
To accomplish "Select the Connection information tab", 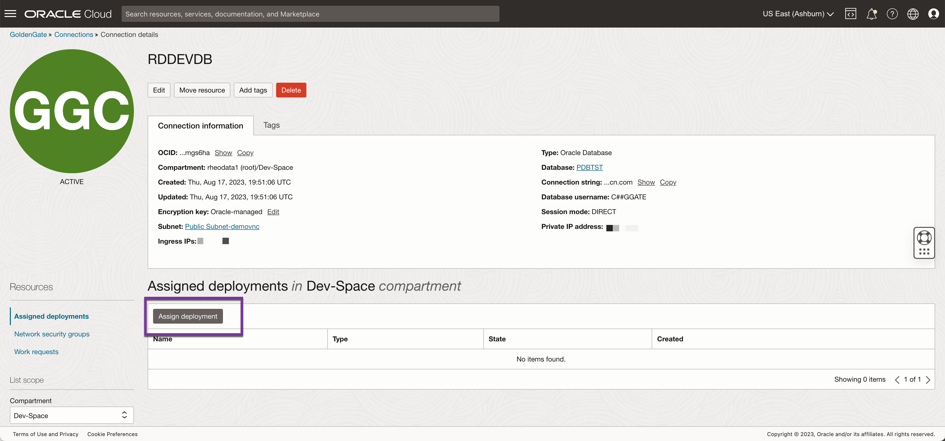I will point(200,126).
